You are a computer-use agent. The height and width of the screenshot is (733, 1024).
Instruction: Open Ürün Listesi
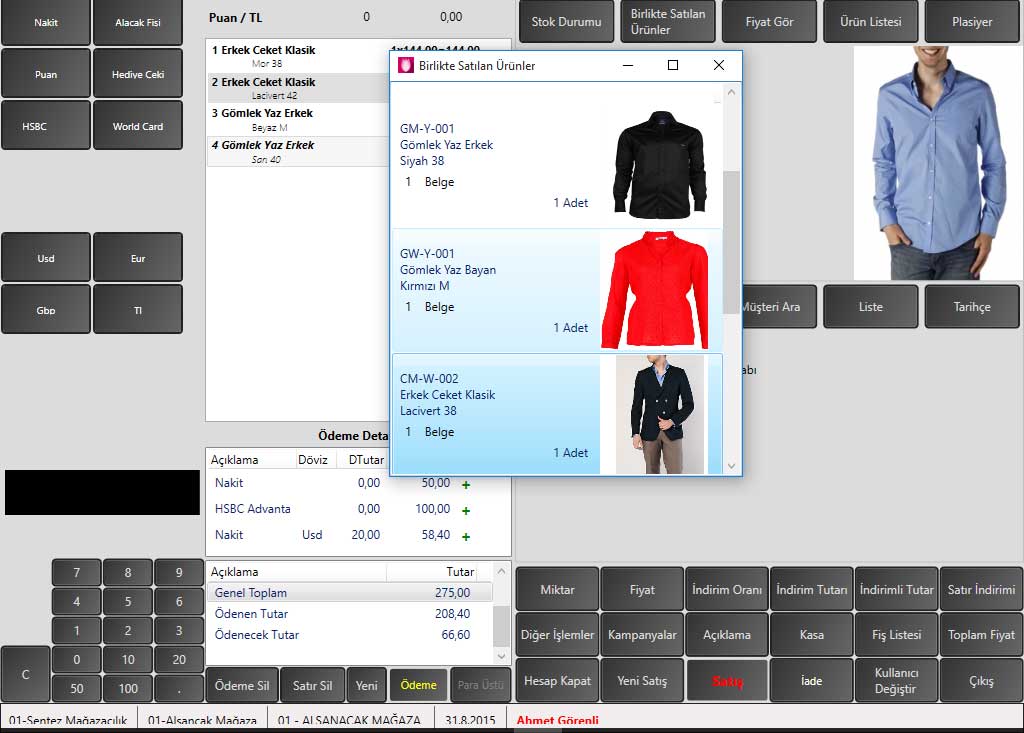click(871, 22)
